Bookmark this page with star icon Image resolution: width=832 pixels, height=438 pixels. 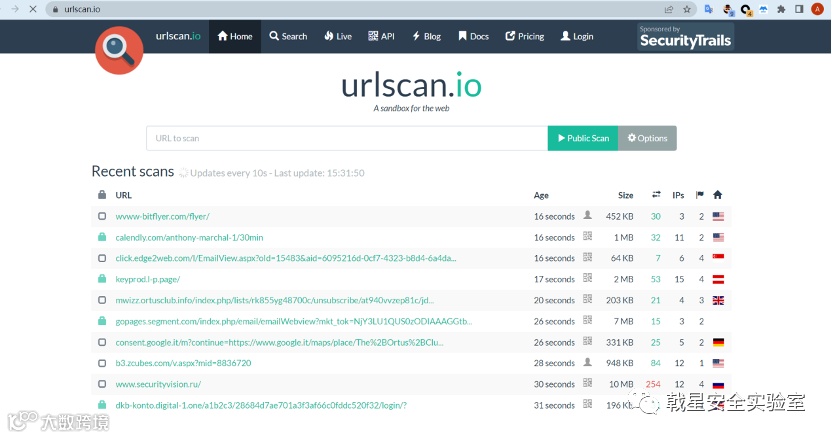687,9
